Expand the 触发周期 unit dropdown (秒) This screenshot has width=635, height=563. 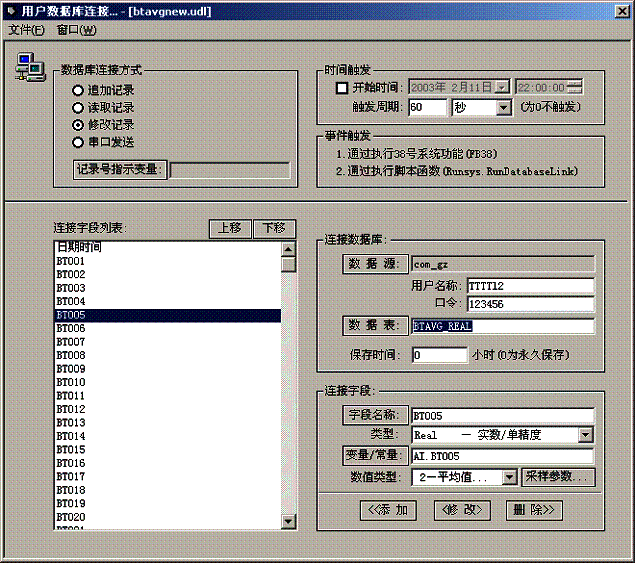pyautogui.click(x=503, y=107)
